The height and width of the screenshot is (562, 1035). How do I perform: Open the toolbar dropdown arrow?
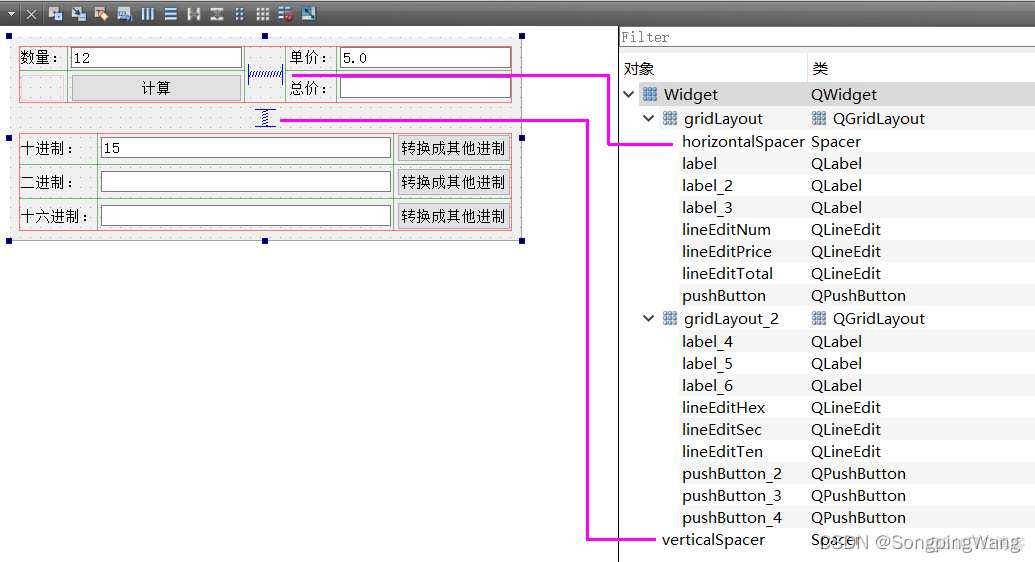(x=11, y=13)
